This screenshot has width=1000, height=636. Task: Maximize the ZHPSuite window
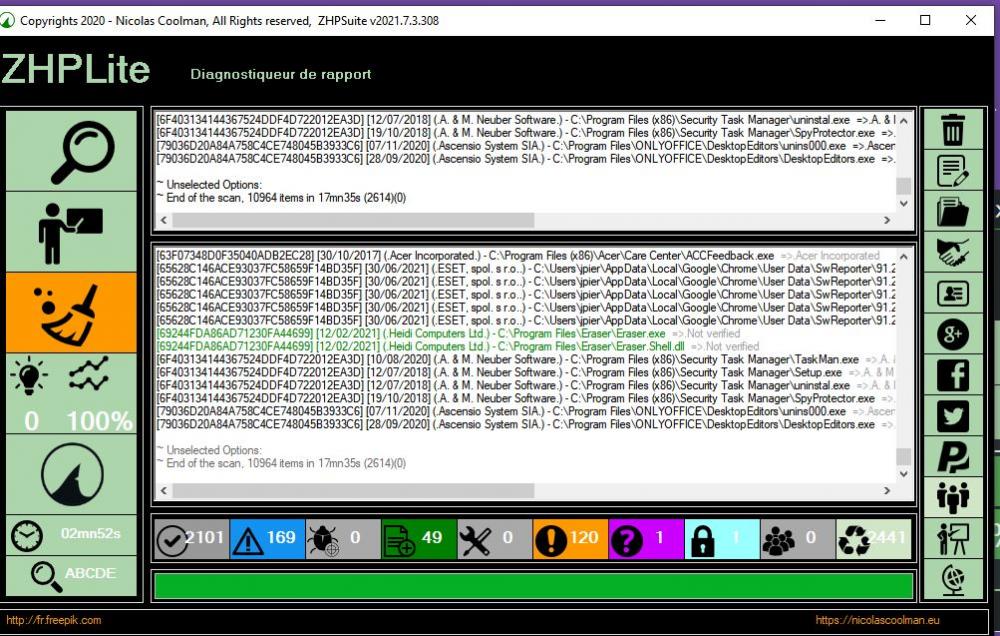(925, 20)
